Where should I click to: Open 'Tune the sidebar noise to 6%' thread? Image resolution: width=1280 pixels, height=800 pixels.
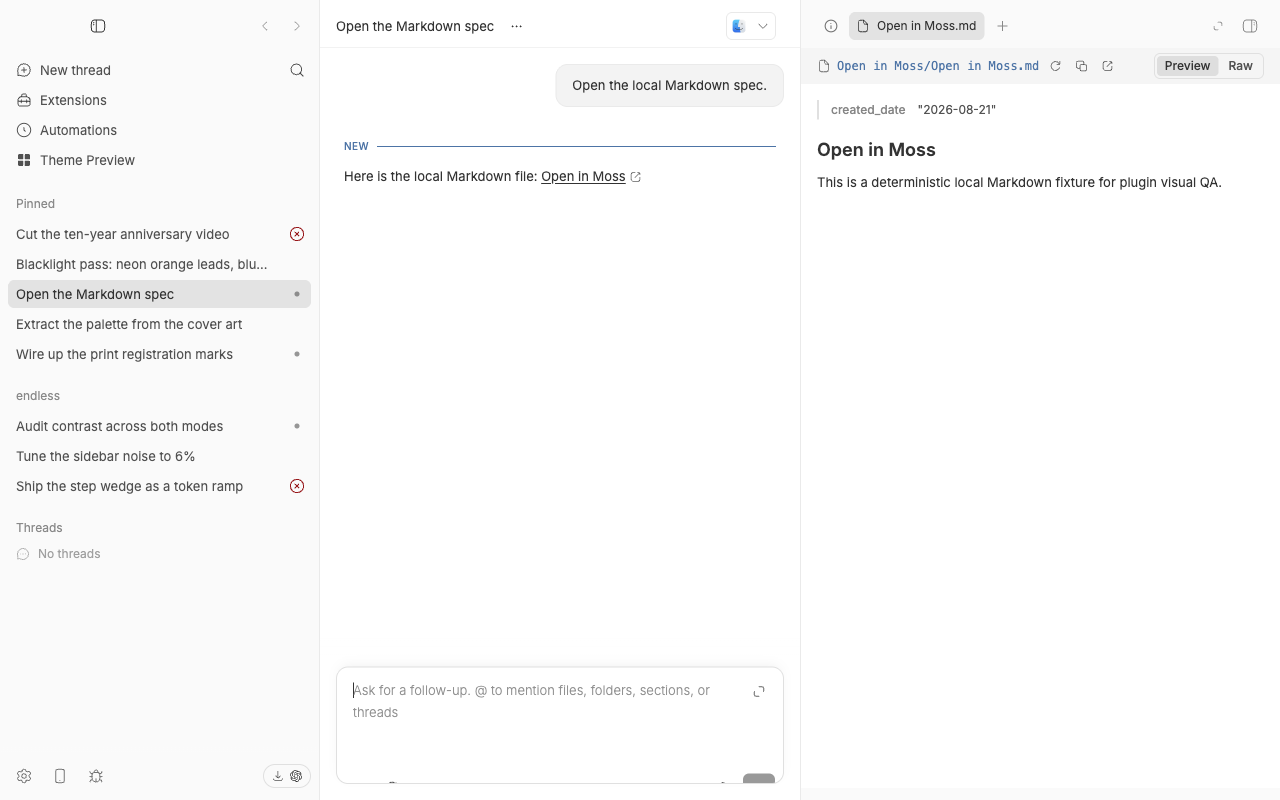point(159,456)
